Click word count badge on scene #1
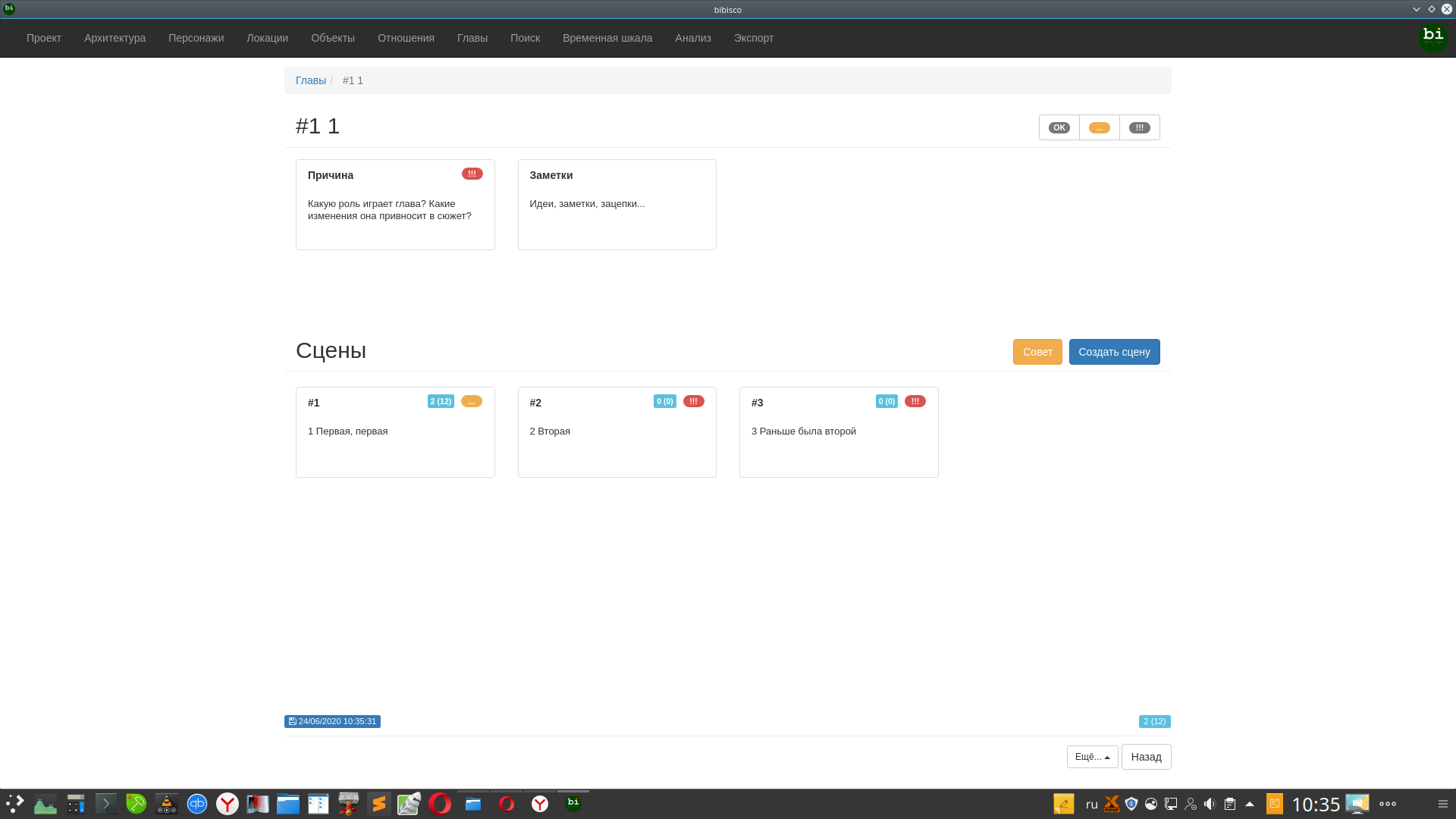 click(x=441, y=401)
